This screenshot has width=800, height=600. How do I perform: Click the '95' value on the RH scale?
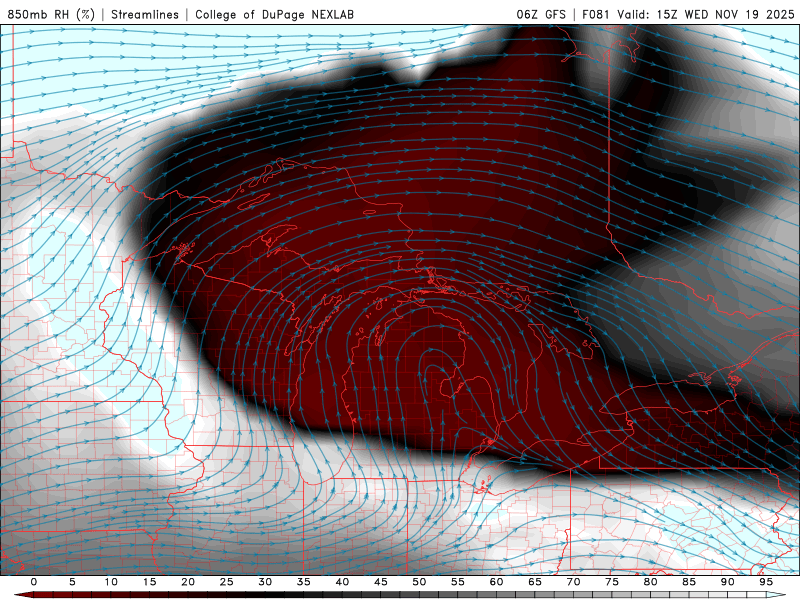[x=766, y=582]
